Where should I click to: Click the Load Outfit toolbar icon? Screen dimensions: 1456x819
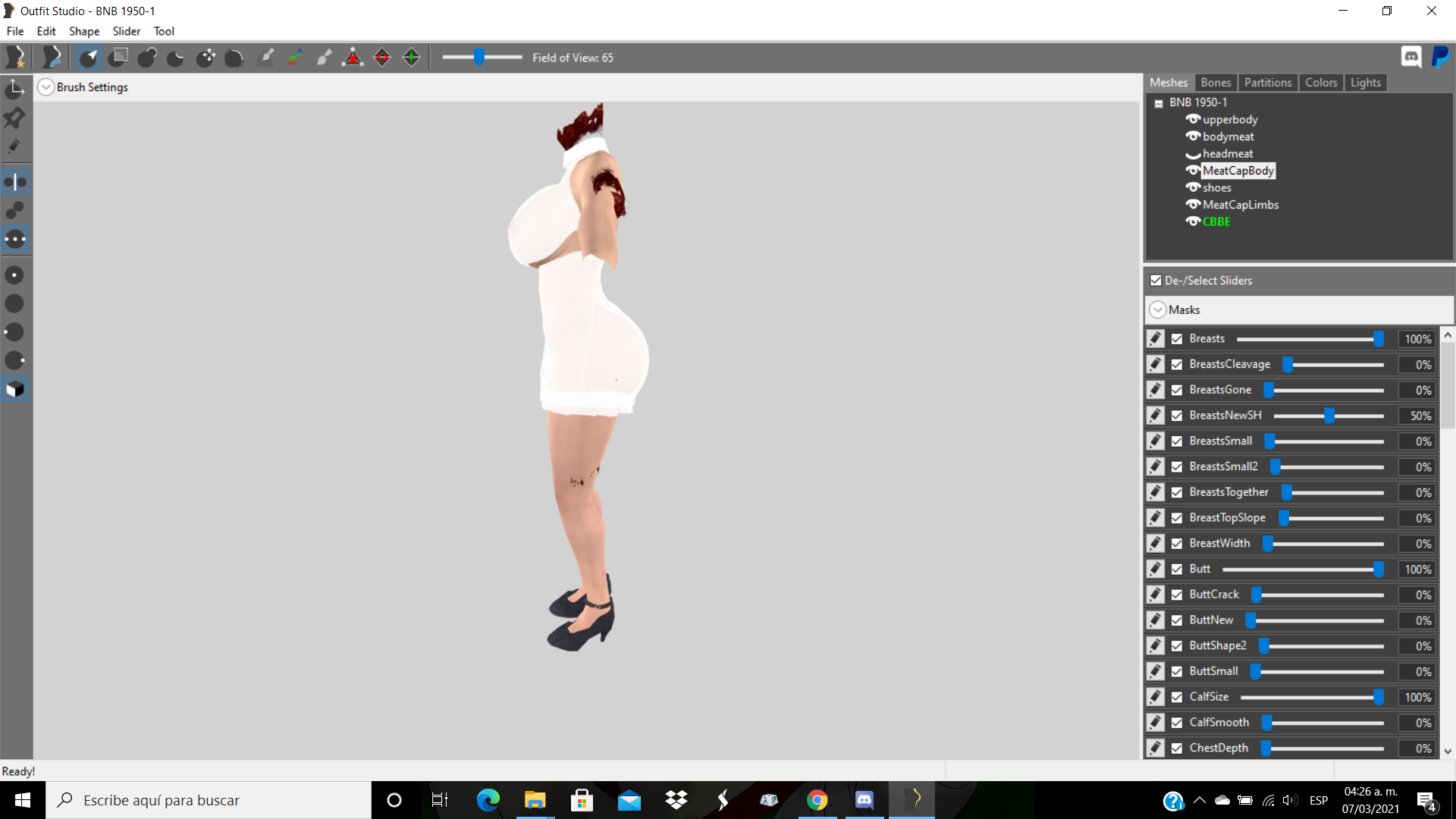click(51, 58)
